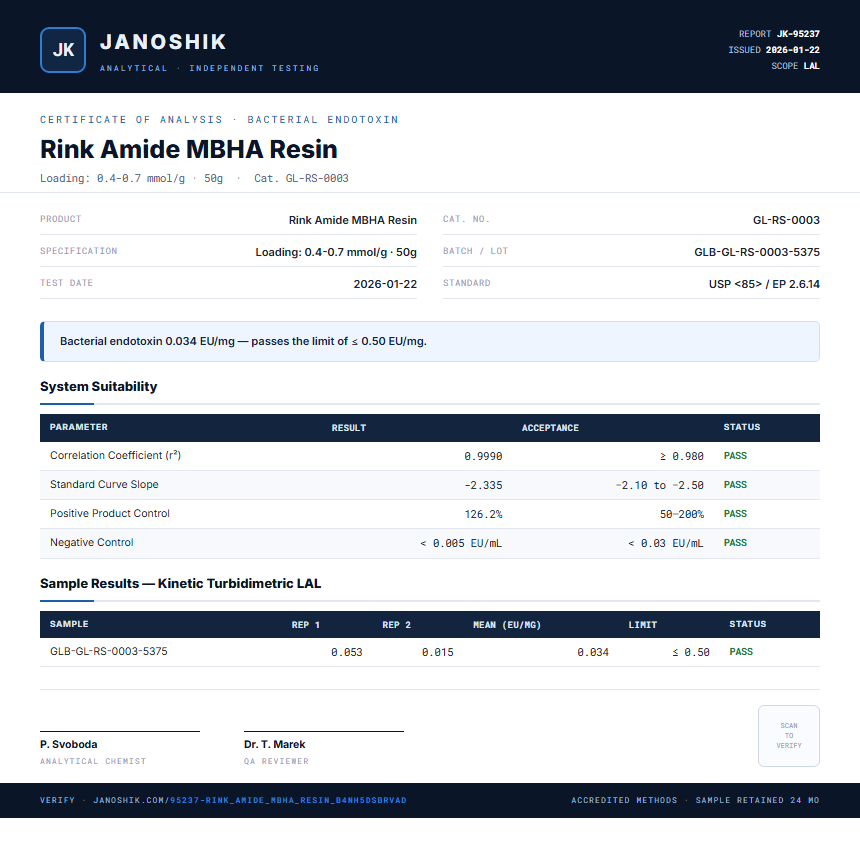
Task: Open the janoshik.com verify link
Action: pos(250,800)
